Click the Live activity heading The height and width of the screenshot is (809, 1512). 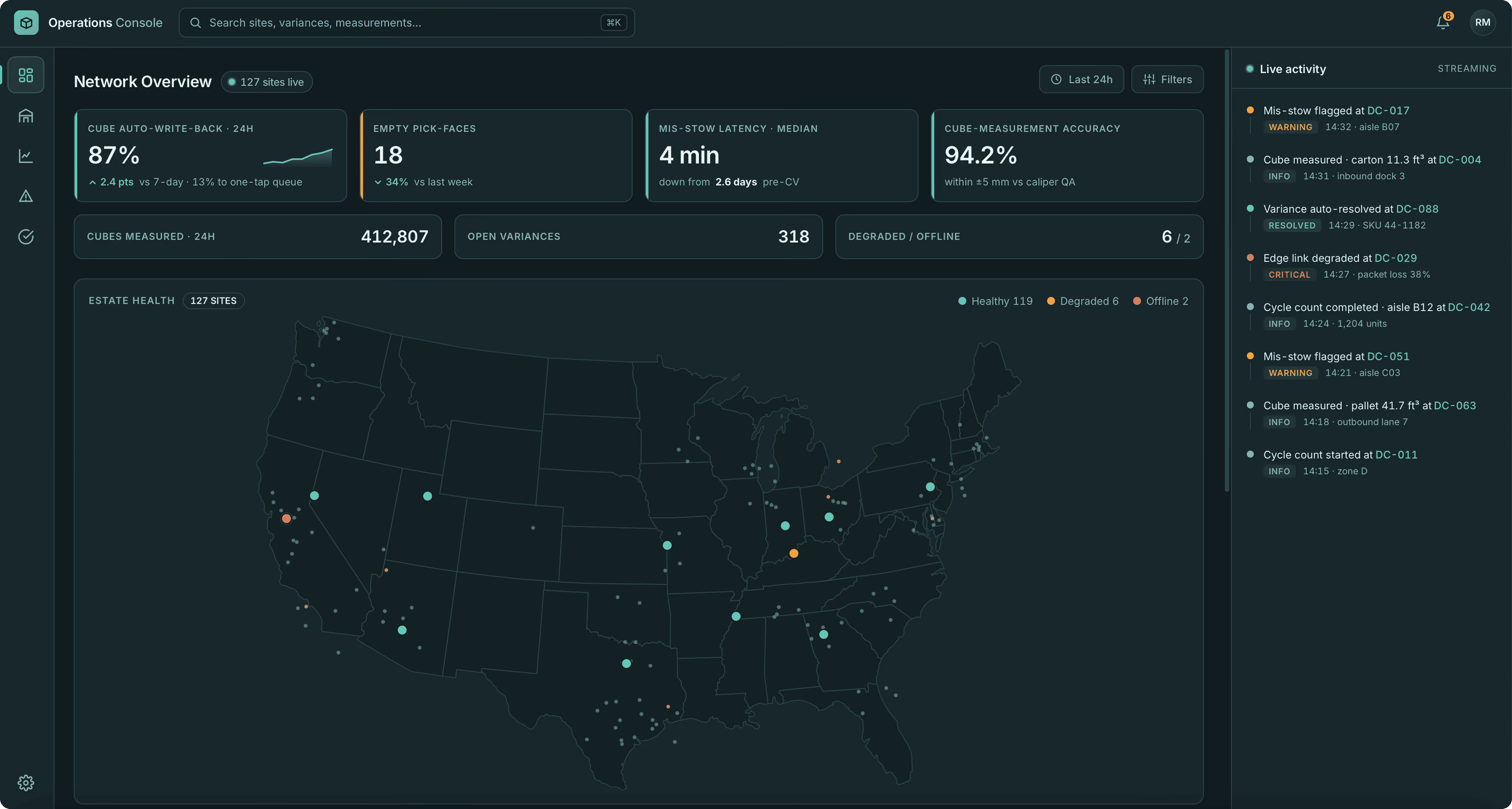[1293, 69]
